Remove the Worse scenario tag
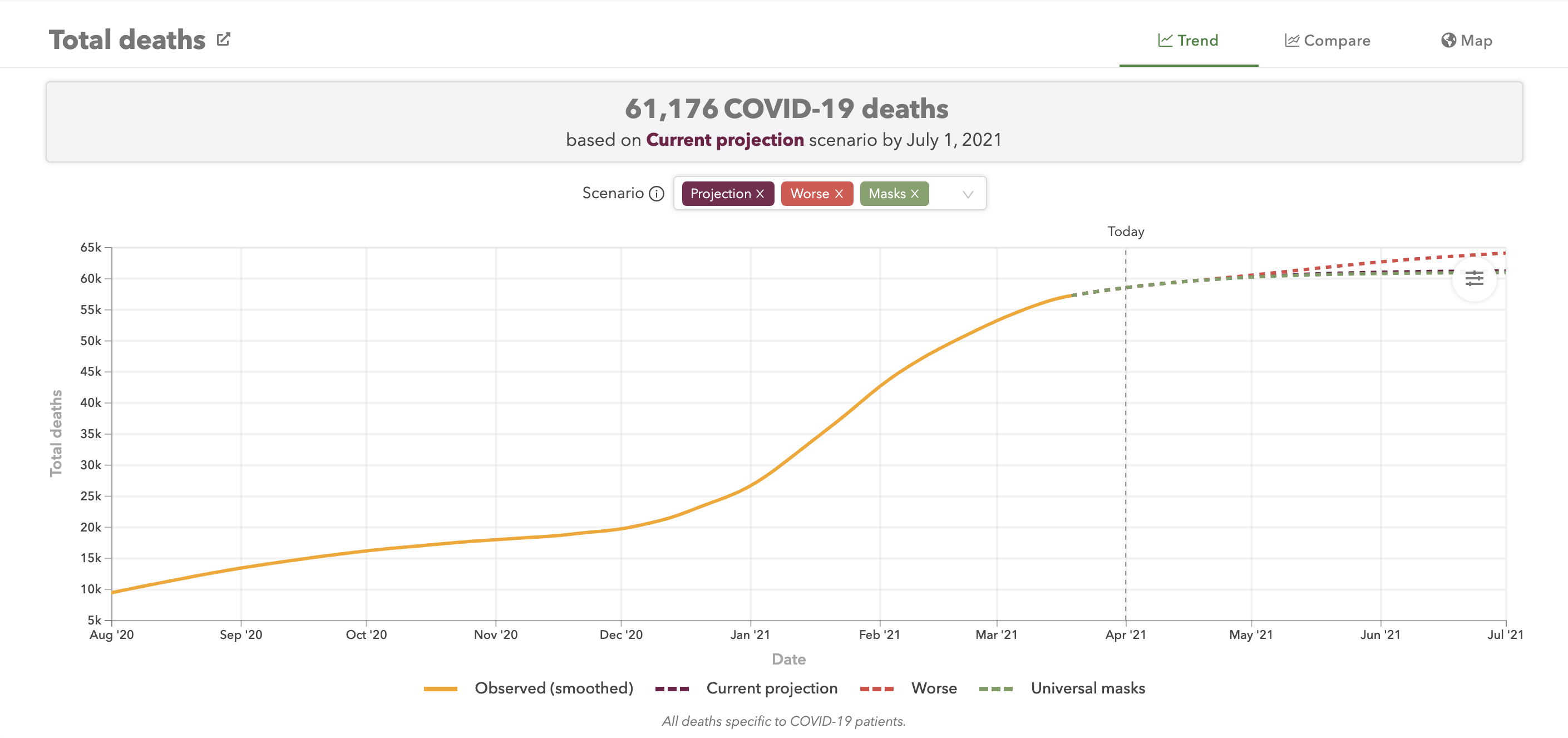Viewport: 1568px width, 738px height. point(839,194)
